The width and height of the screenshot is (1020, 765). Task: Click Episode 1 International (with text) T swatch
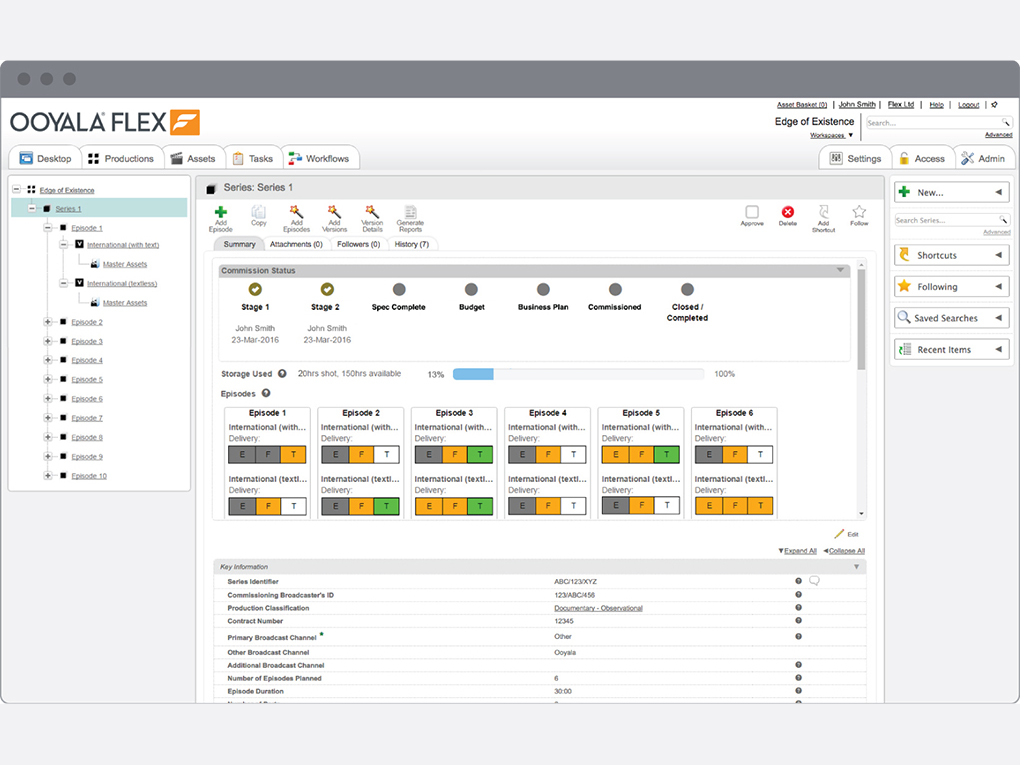click(293, 454)
